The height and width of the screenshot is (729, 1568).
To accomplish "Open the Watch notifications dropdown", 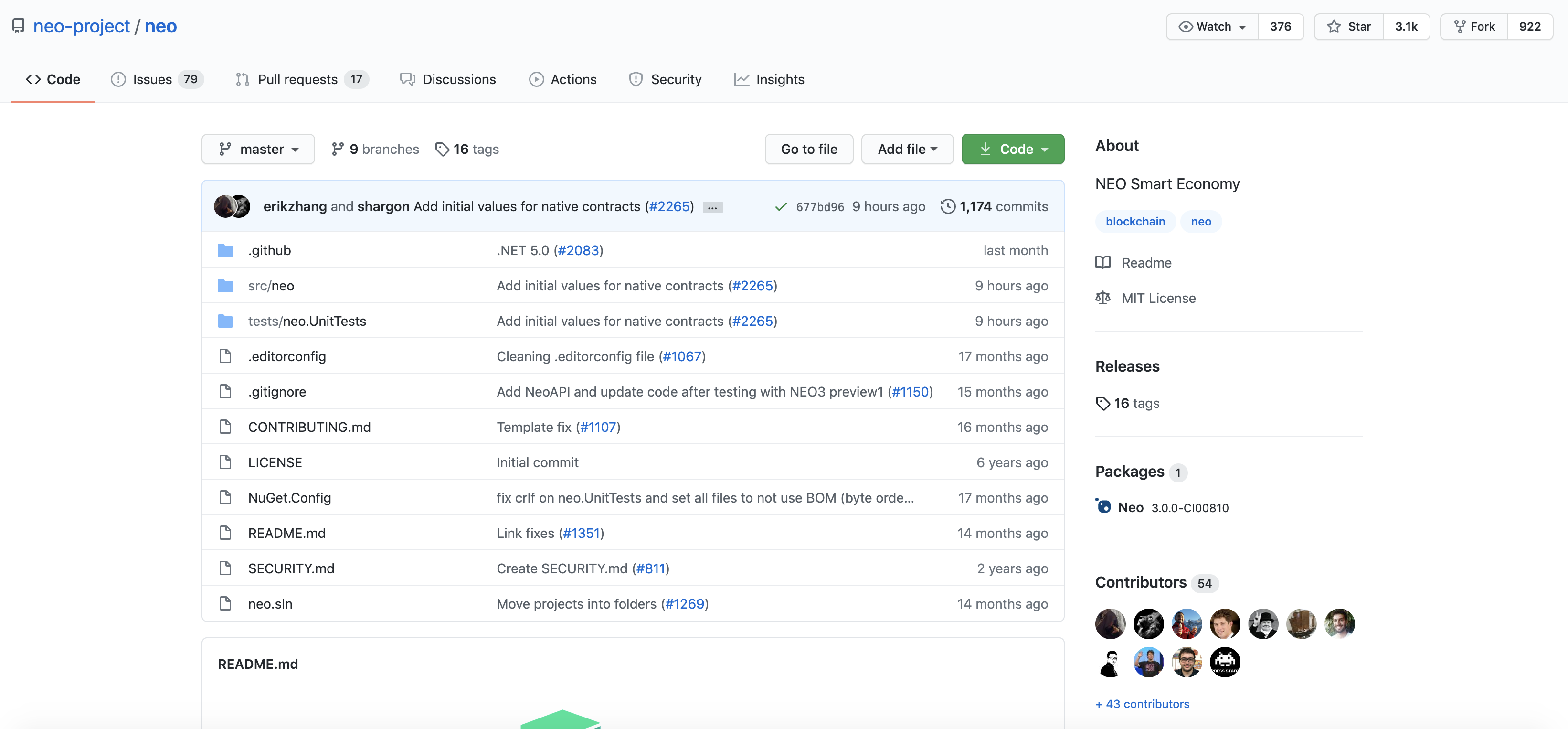I will (1212, 27).
